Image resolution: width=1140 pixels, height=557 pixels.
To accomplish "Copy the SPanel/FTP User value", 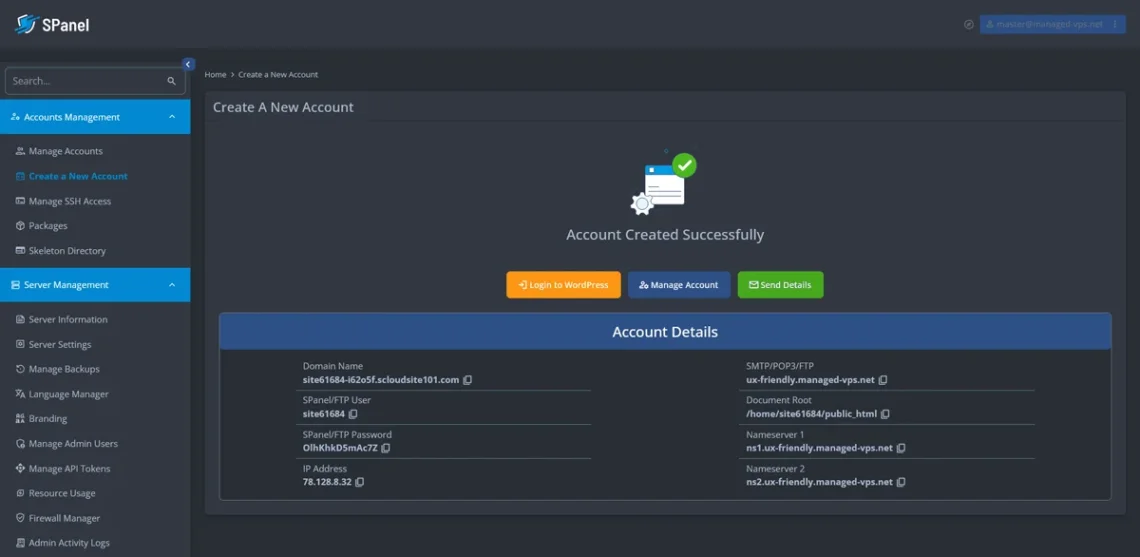I will (x=353, y=414).
